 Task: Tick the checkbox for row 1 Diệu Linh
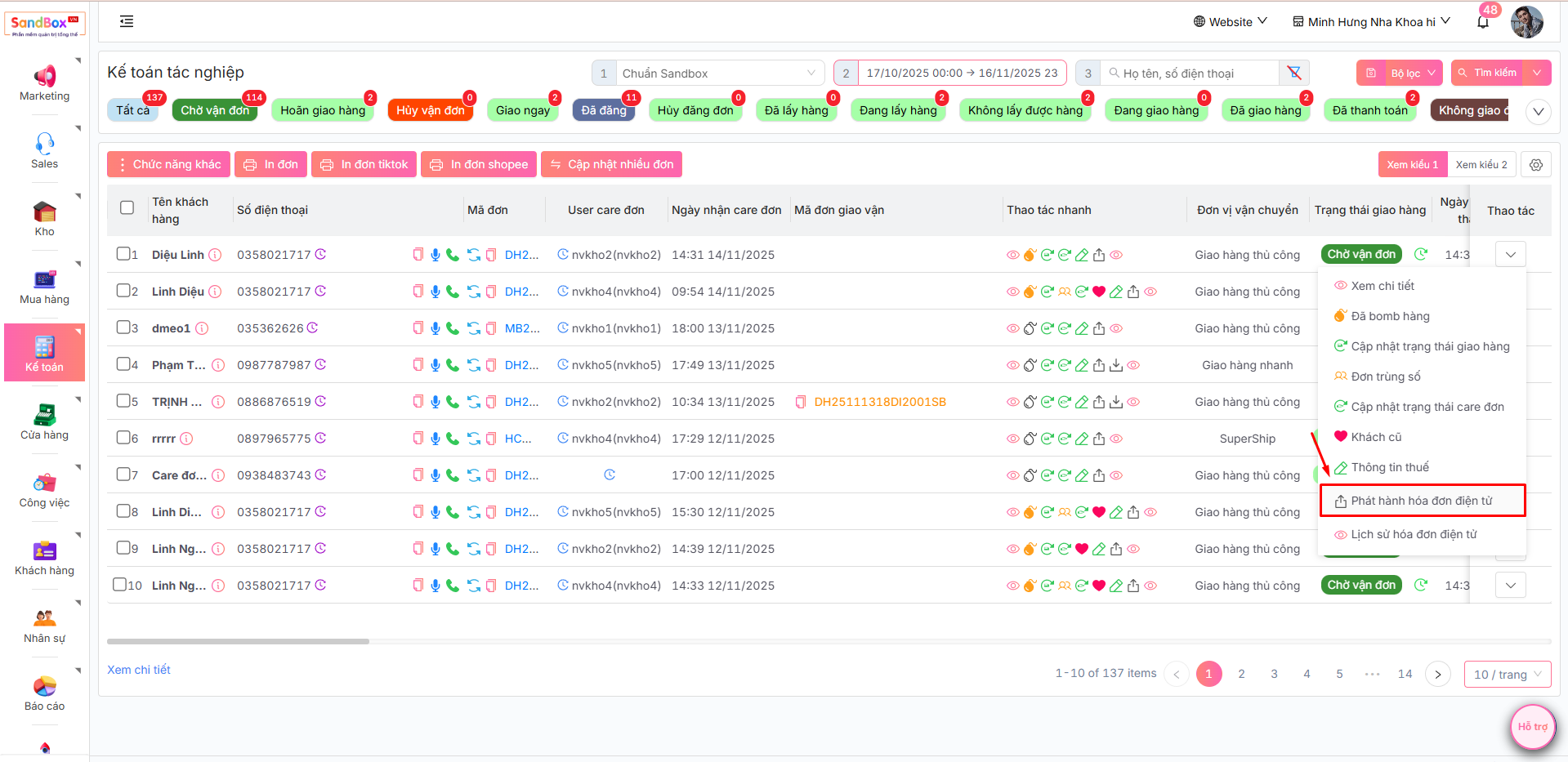click(x=123, y=254)
